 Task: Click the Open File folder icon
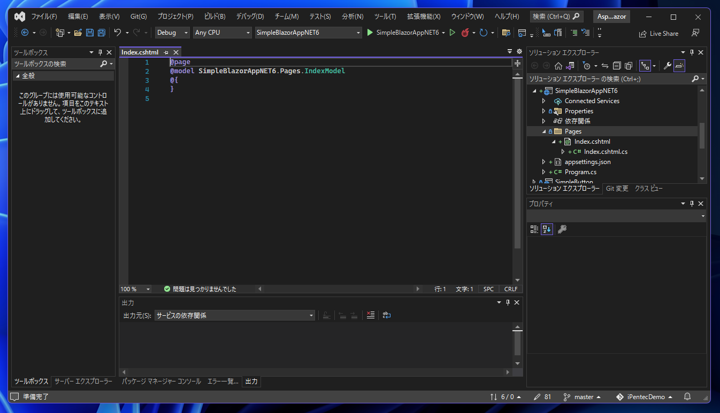click(78, 33)
